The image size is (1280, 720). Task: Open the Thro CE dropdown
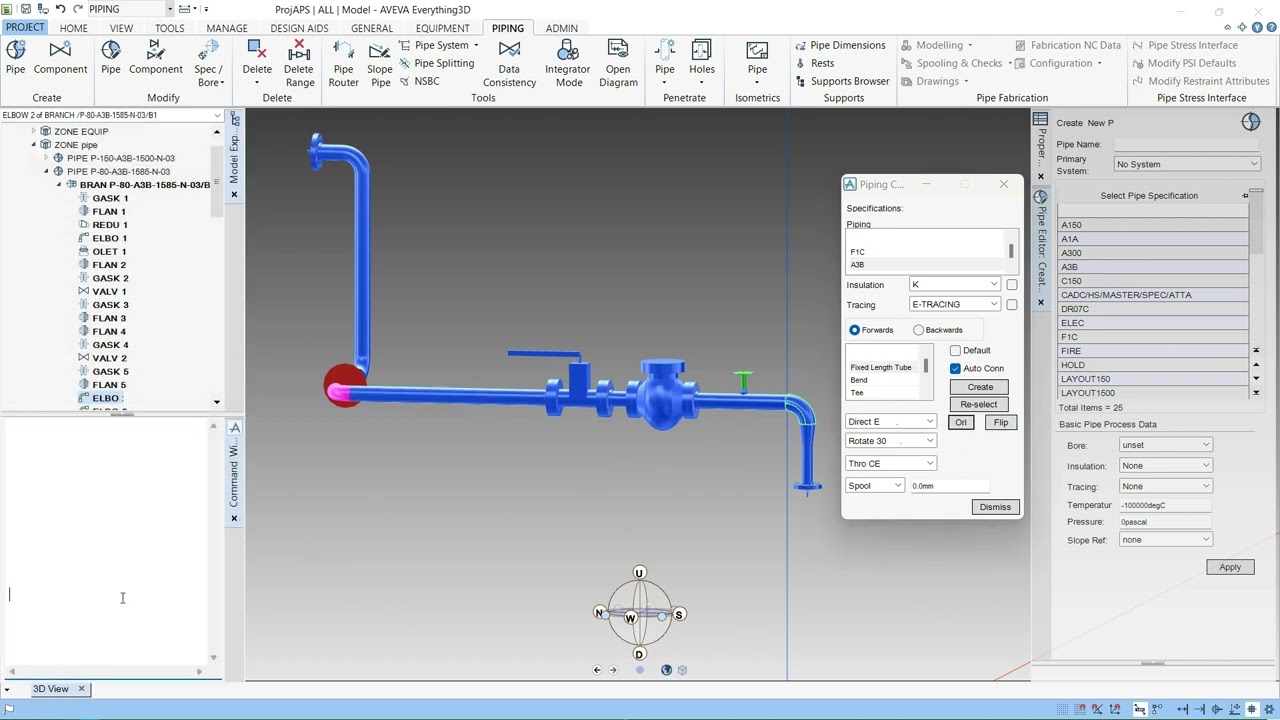coord(891,464)
